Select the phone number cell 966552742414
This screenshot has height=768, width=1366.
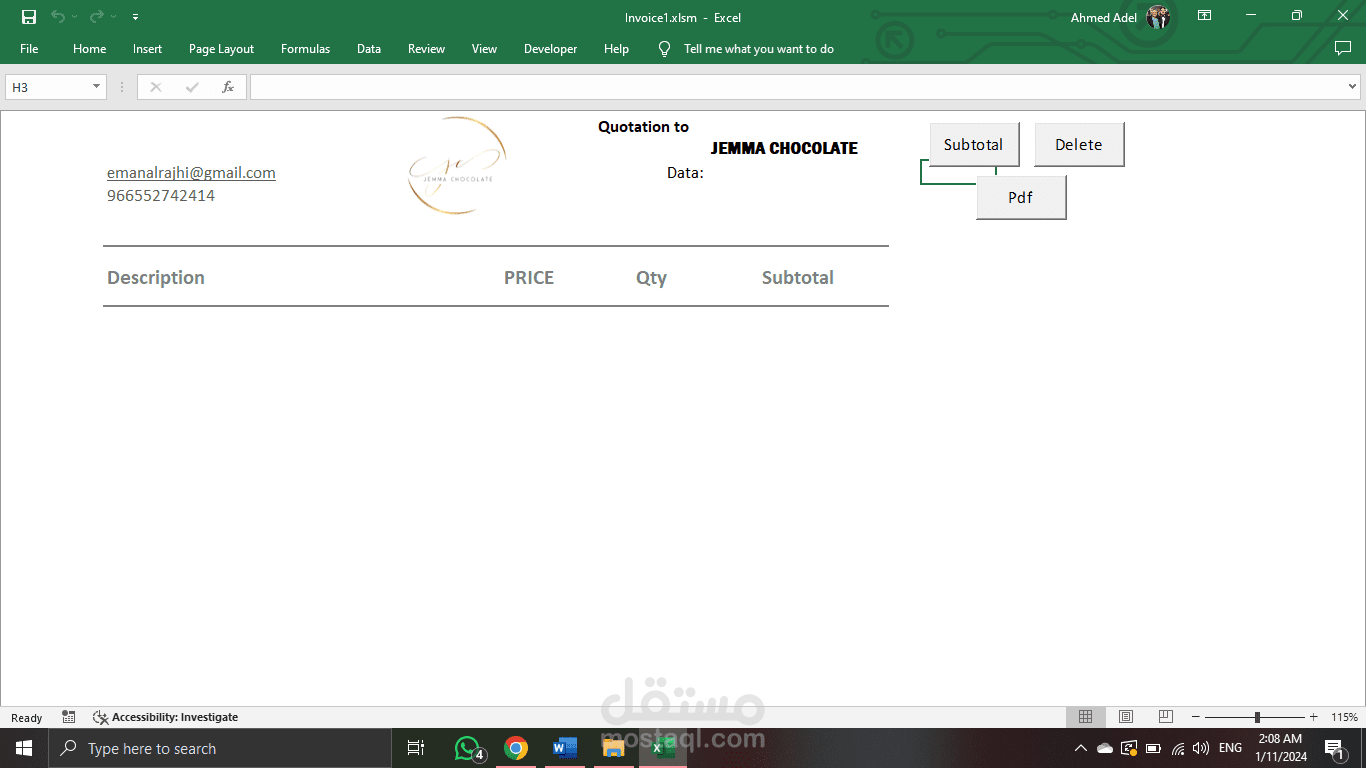pyautogui.click(x=161, y=196)
